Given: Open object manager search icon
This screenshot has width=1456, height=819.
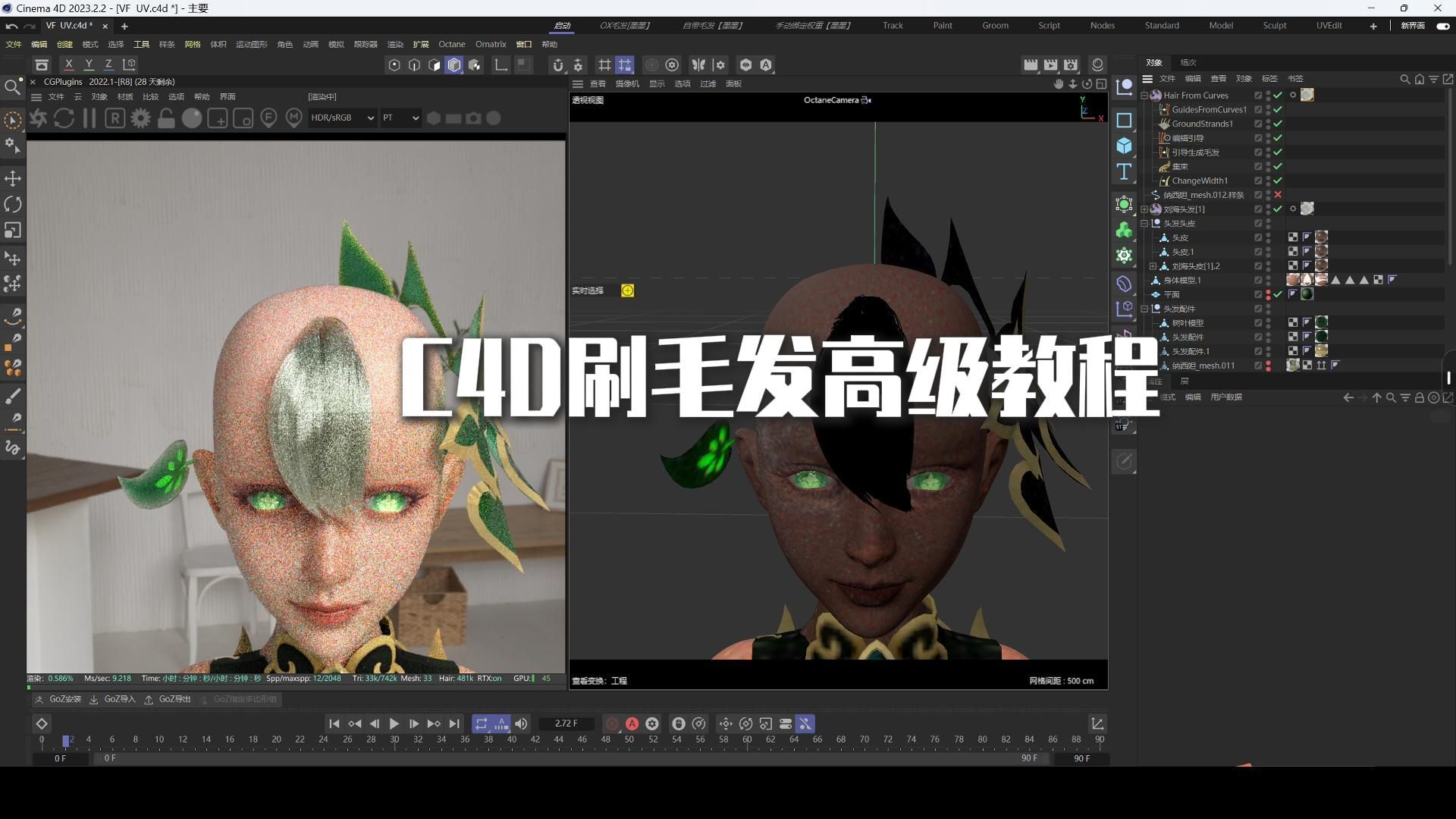Looking at the screenshot, I should click(x=1404, y=79).
